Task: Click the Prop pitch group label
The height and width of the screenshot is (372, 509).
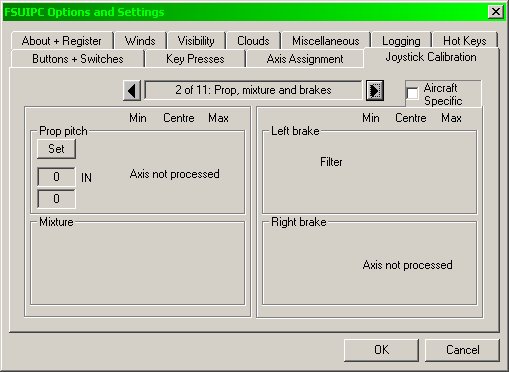Action: tap(63, 131)
